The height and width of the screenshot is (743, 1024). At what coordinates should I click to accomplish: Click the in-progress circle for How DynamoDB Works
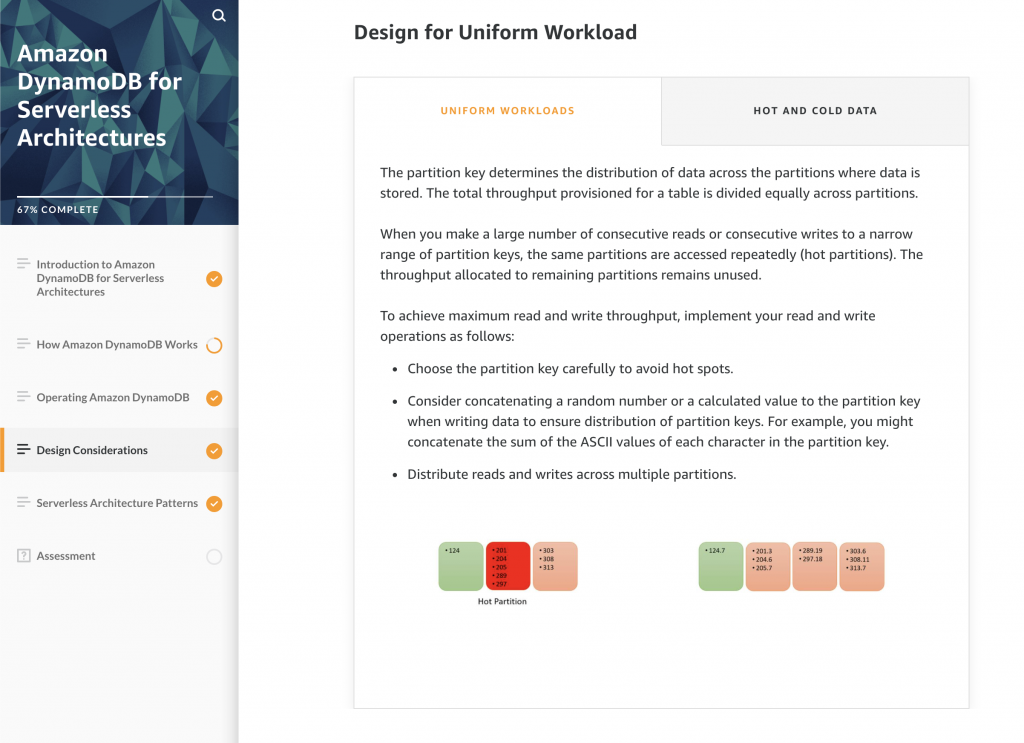214,346
